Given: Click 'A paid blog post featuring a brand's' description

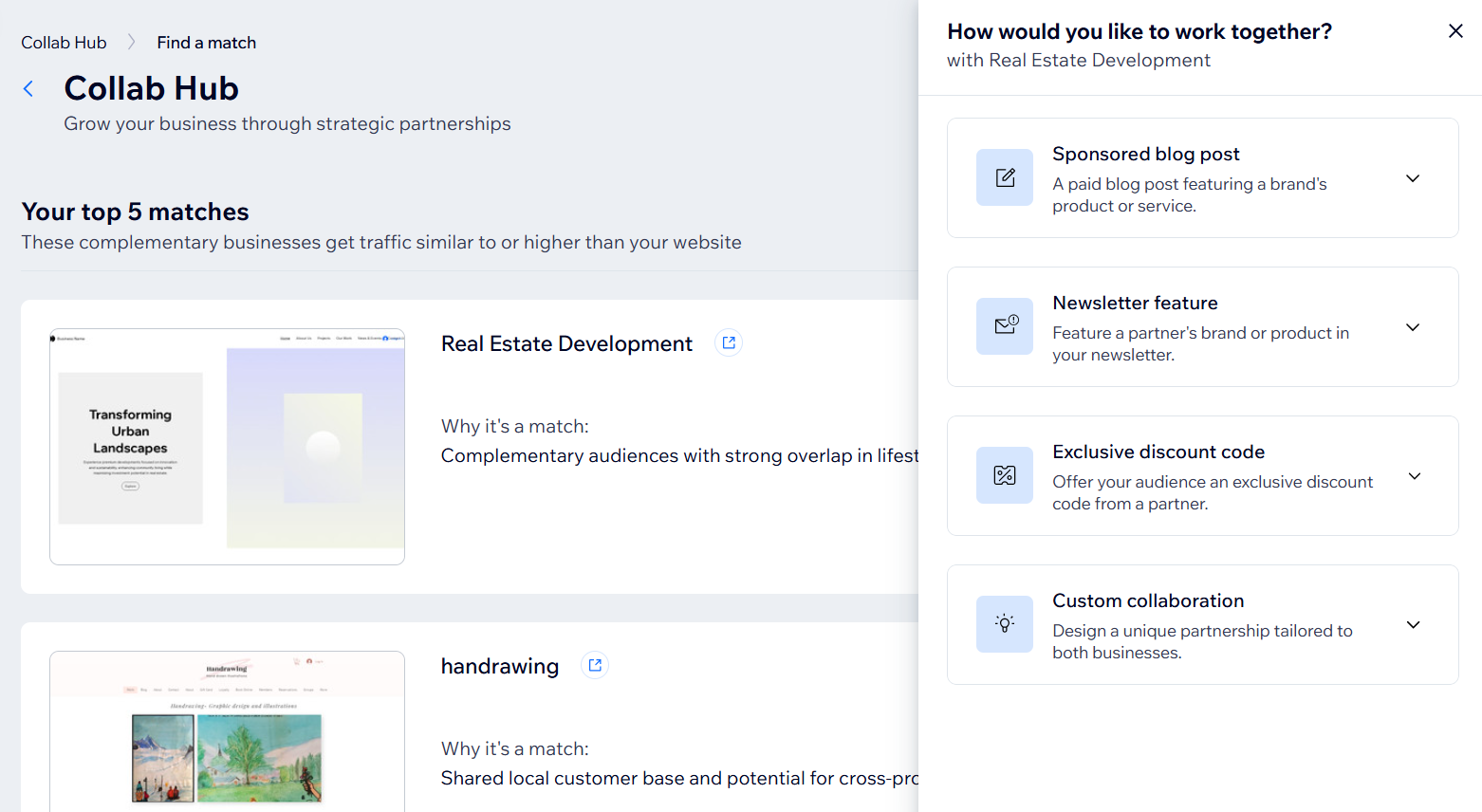Looking at the screenshot, I should coord(1190,184).
